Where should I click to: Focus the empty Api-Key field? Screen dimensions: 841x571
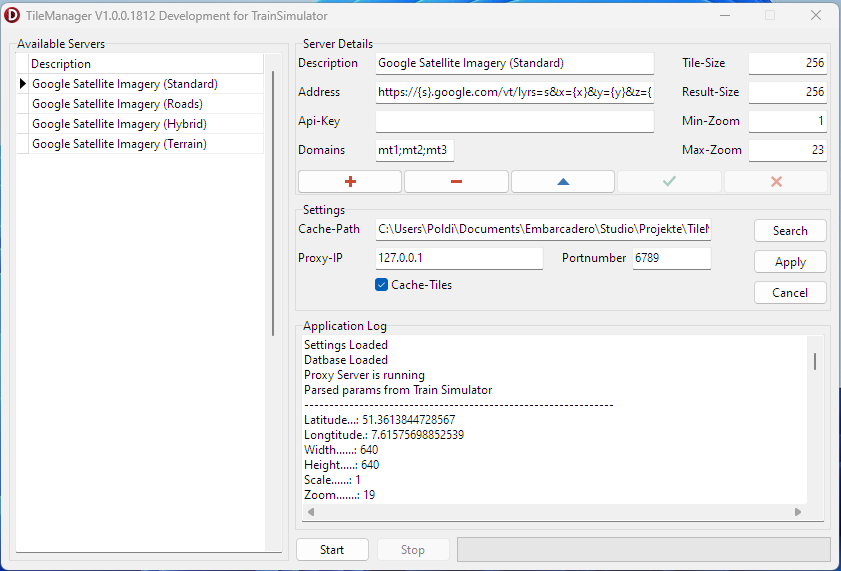tap(514, 121)
